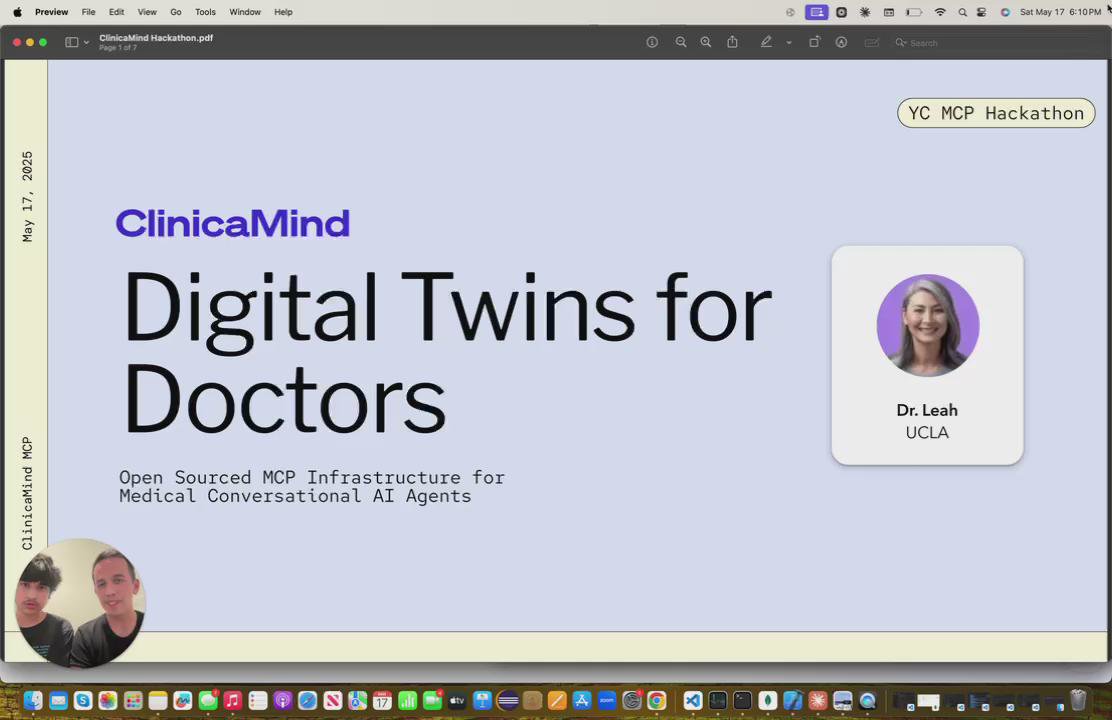Viewport: 1112px width, 720px height.
Task: Expand the sidebar view options chevron
Action: (x=87, y=43)
